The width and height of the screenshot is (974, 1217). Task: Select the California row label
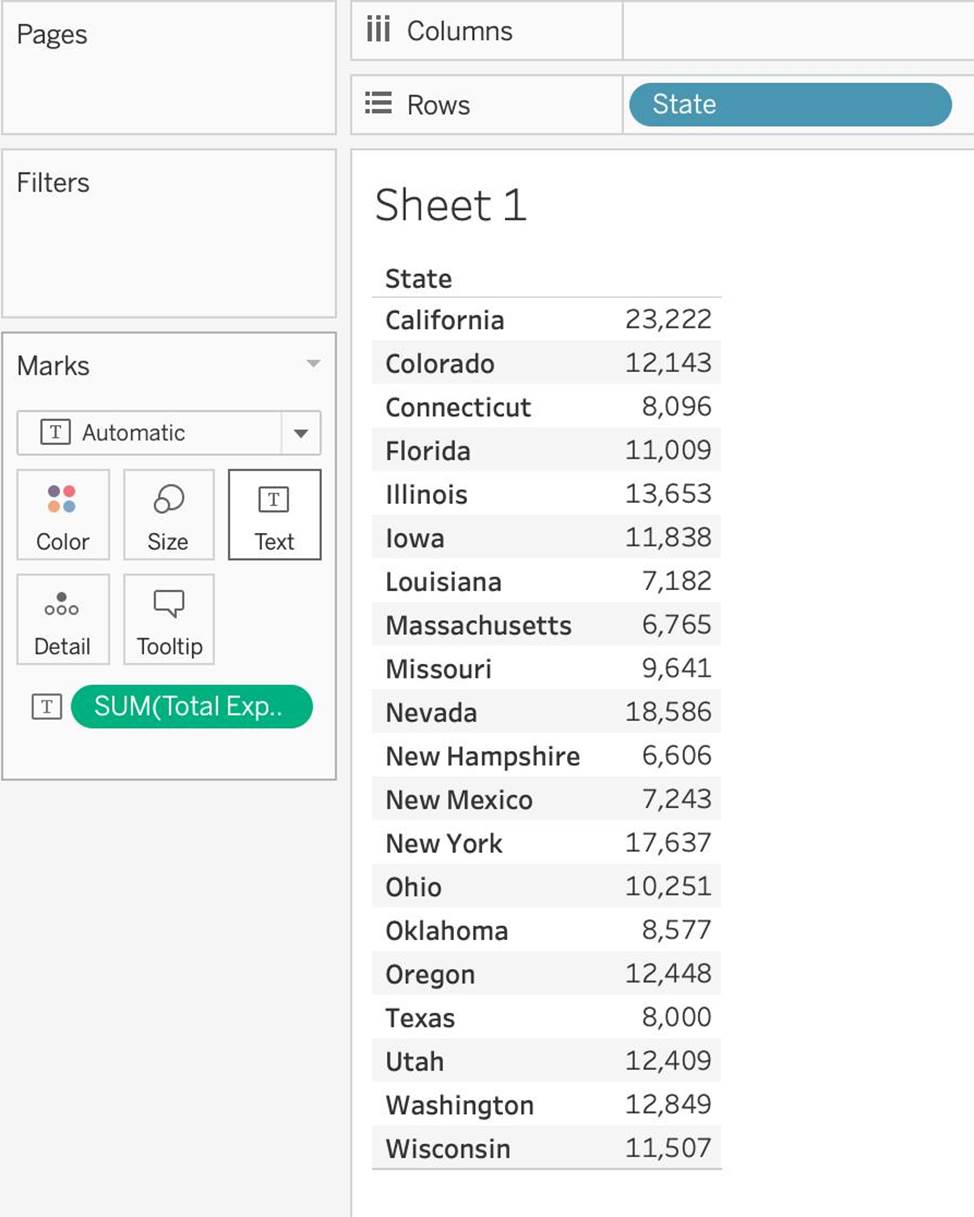pyautogui.click(x=444, y=321)
